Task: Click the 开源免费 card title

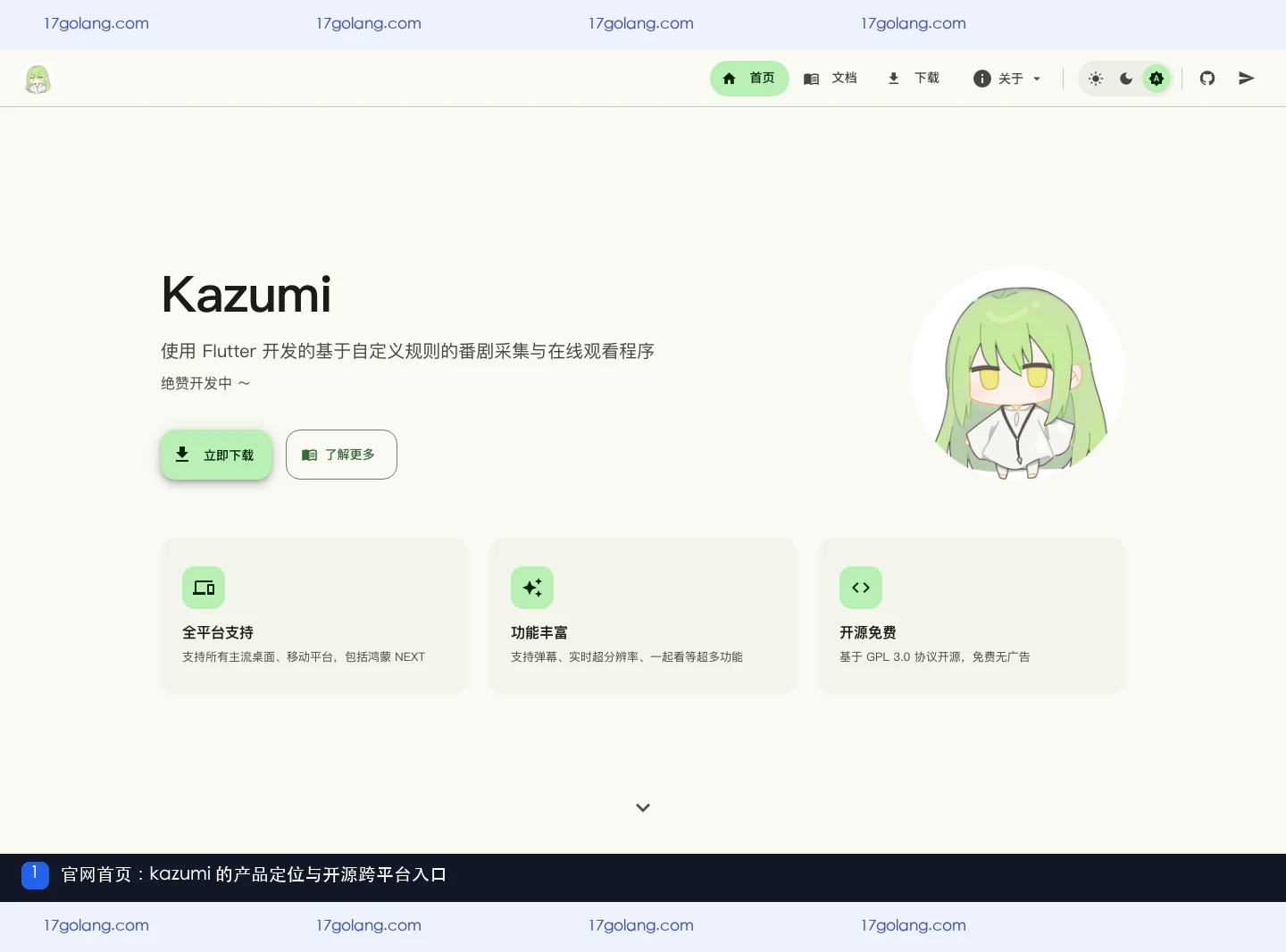Action: coord(868,632)
